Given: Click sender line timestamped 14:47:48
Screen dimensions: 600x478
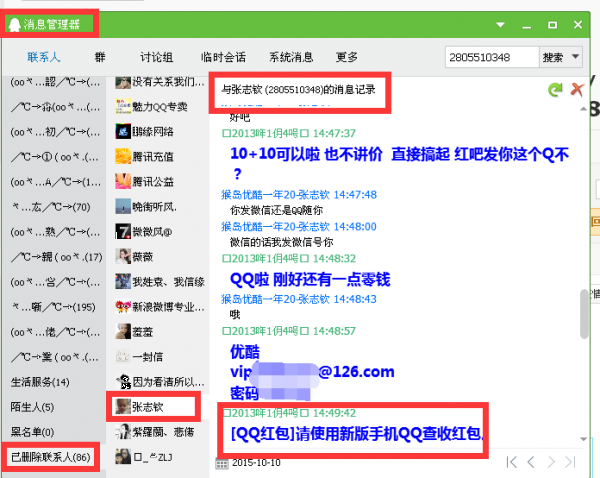Looking at the screenshot, I should pyautogui.click(x=299, y=195).
